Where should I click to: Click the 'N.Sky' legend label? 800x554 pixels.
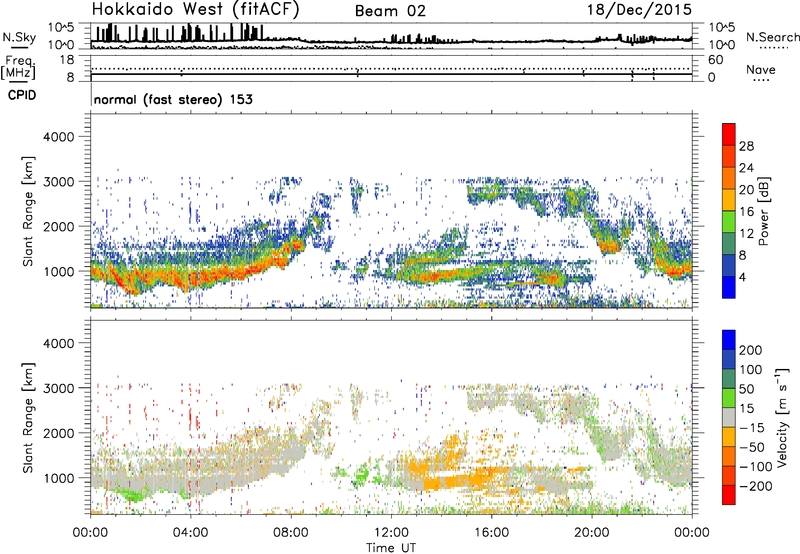tap(19, 37)
